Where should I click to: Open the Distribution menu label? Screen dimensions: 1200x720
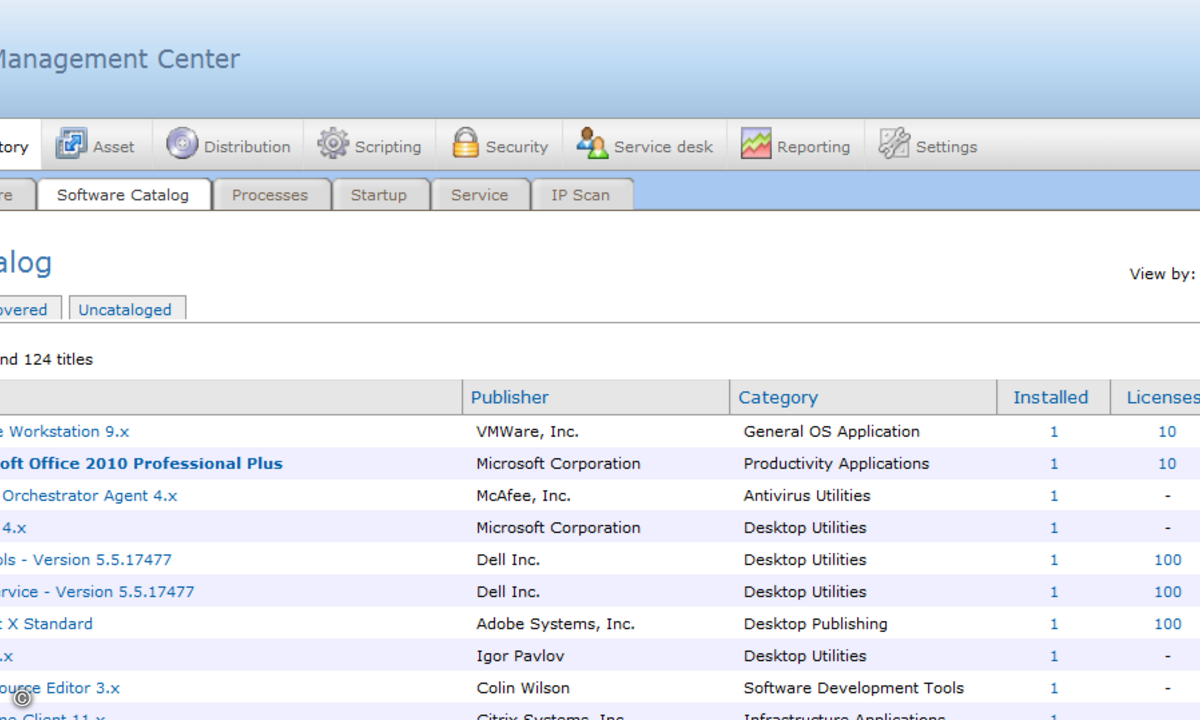(247, 147)
